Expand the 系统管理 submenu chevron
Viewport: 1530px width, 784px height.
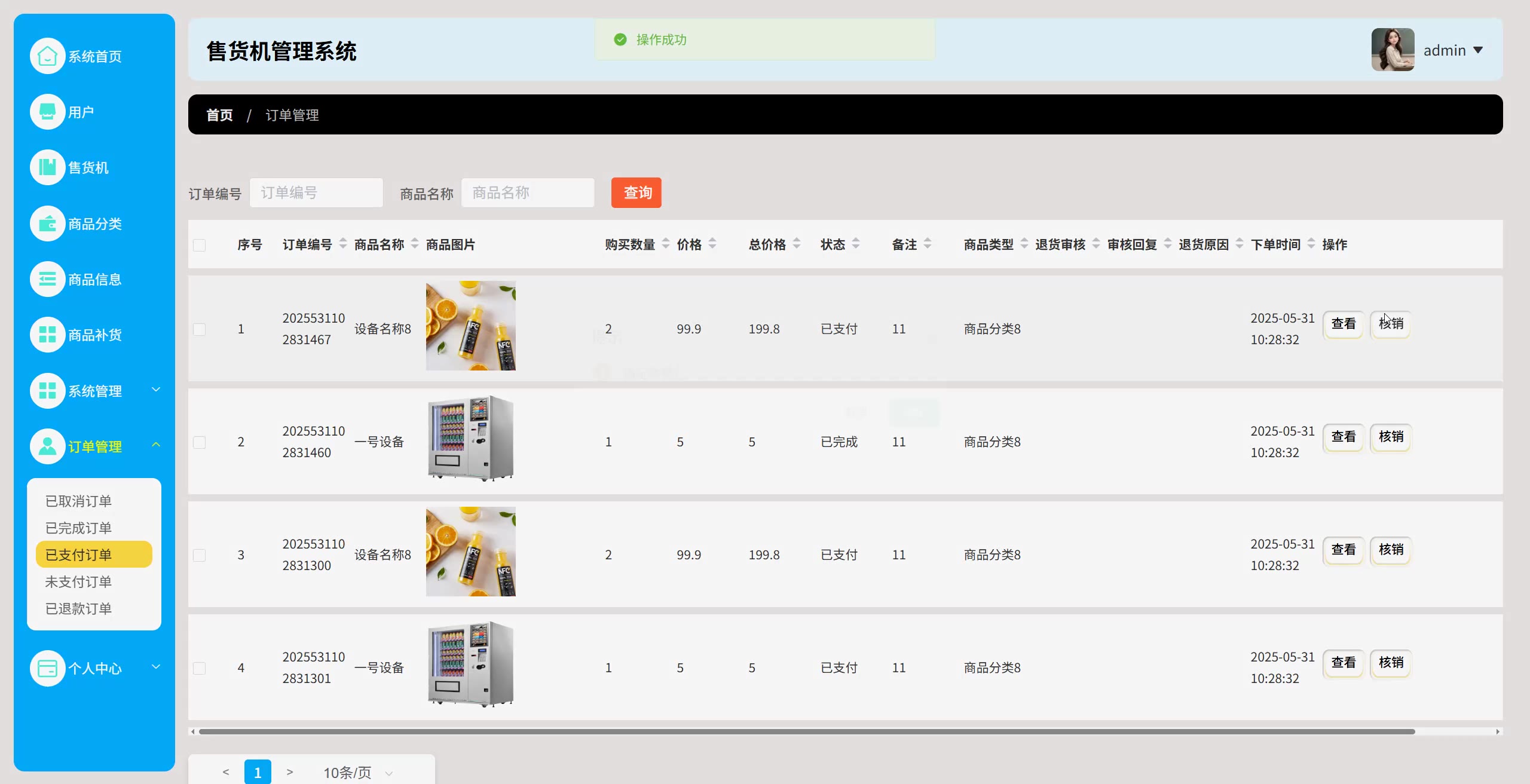pos(156,390)
